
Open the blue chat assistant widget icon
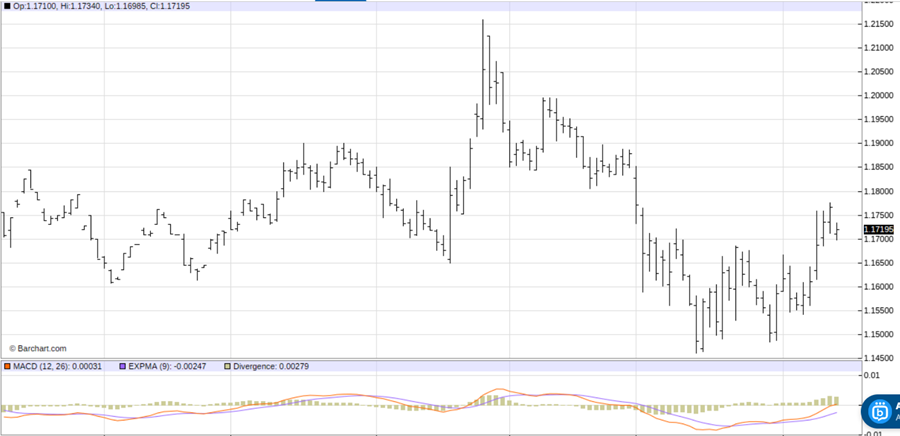[881, 411]
